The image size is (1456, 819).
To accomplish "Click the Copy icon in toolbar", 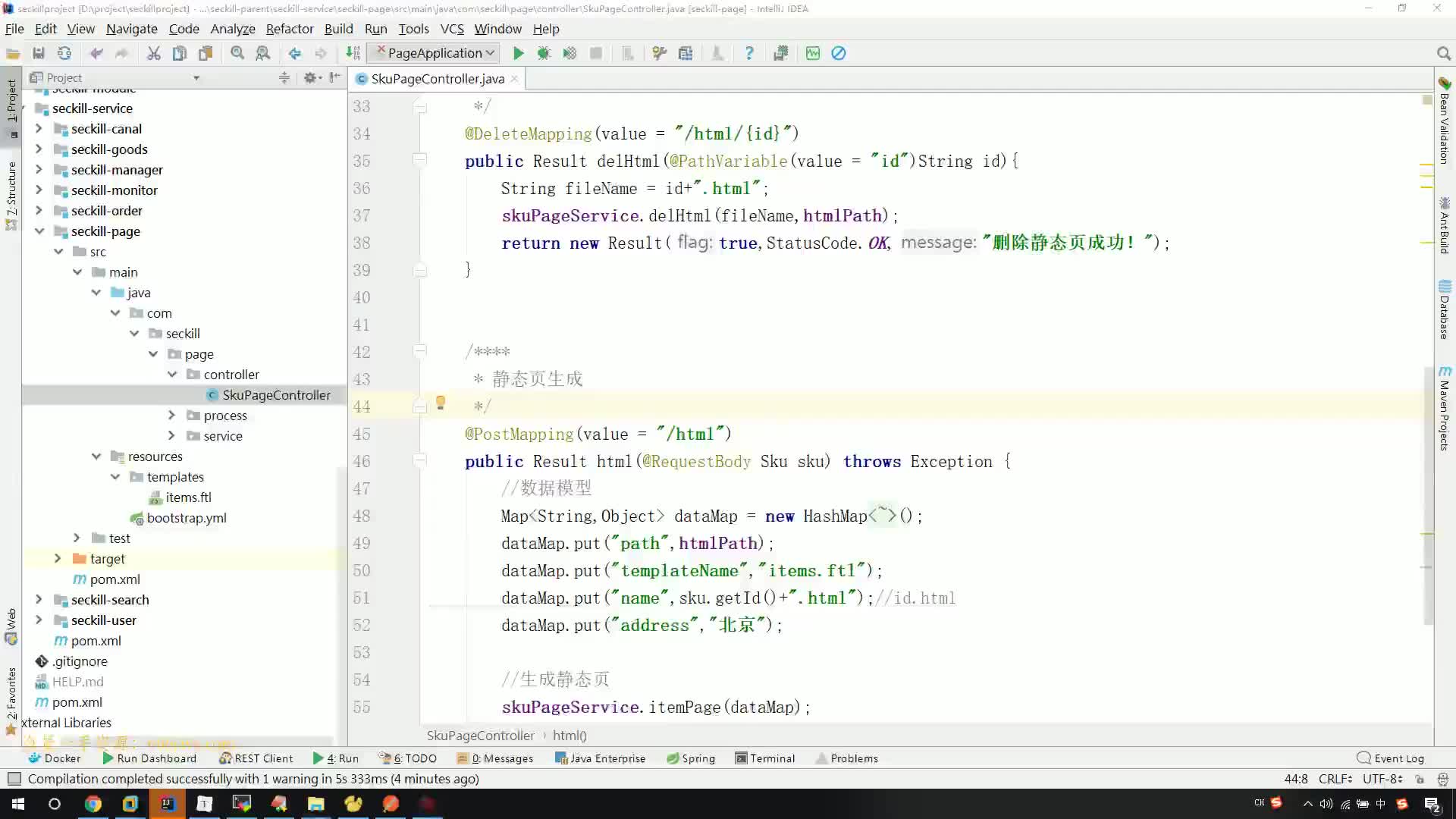I will (180, 53).
